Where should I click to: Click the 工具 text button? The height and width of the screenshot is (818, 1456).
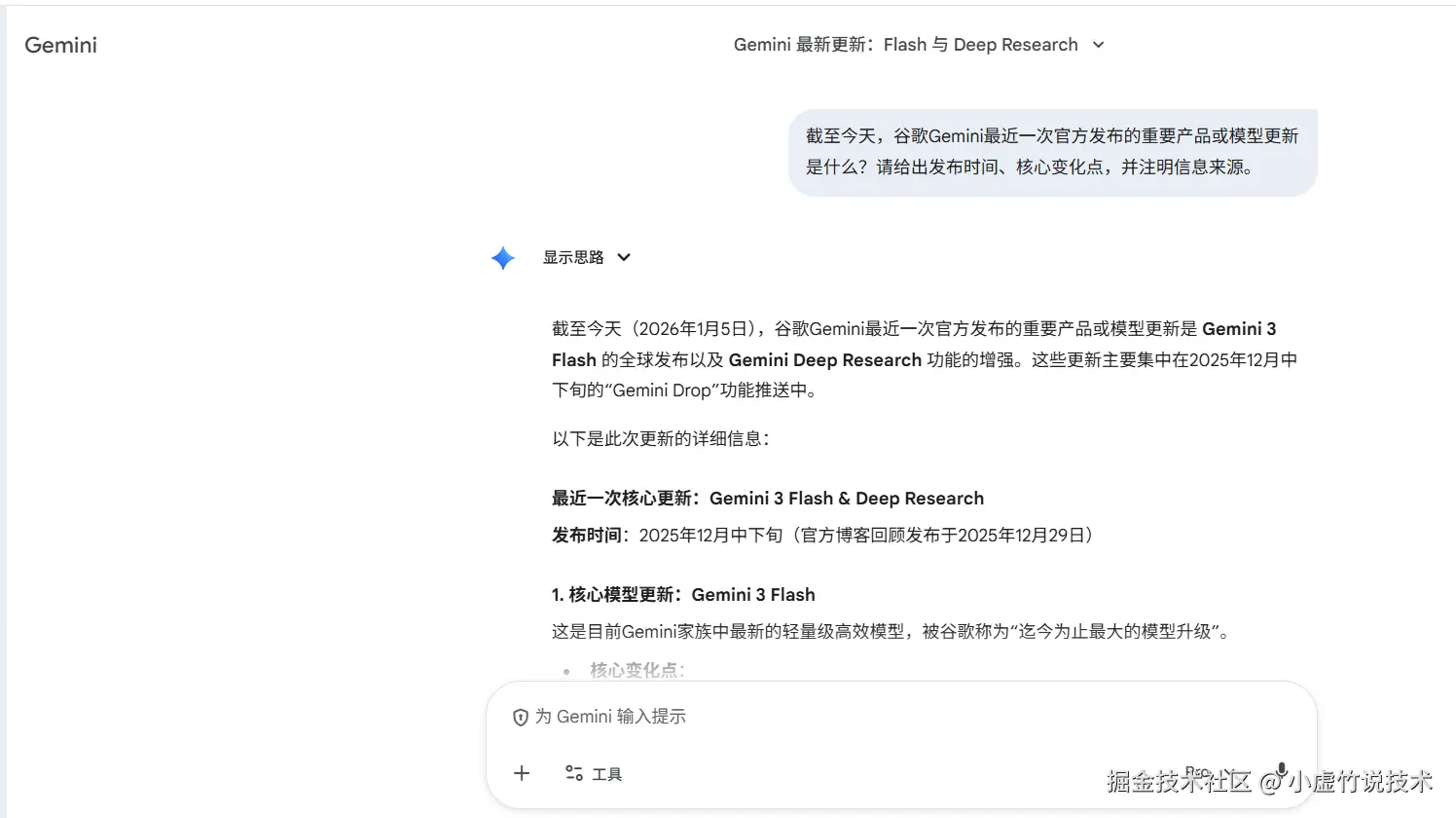[x=607, y=772]
